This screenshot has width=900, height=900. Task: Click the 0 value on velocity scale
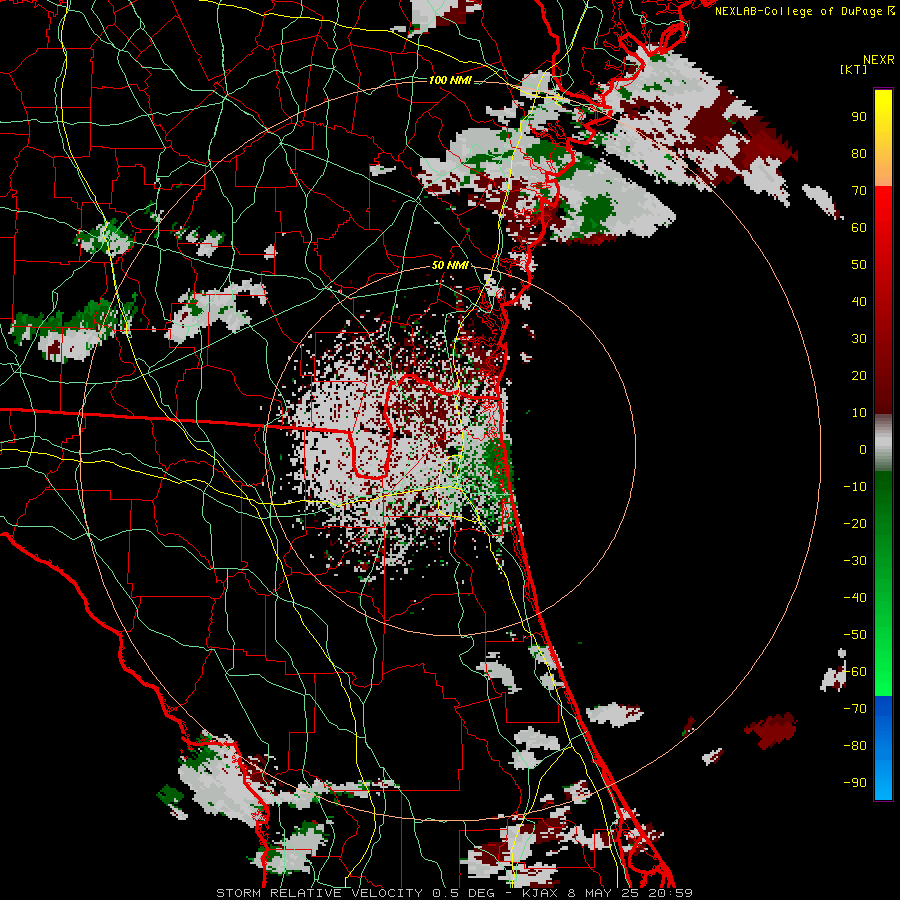pos(863,450)
